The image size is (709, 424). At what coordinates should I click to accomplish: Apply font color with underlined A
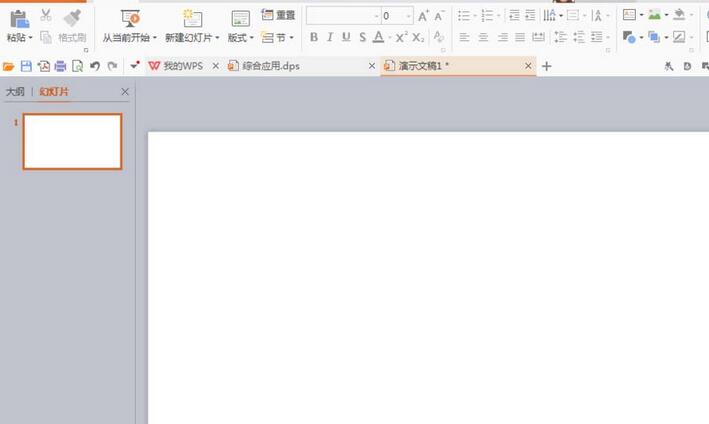pyautogui.click(x=378, y=38)
